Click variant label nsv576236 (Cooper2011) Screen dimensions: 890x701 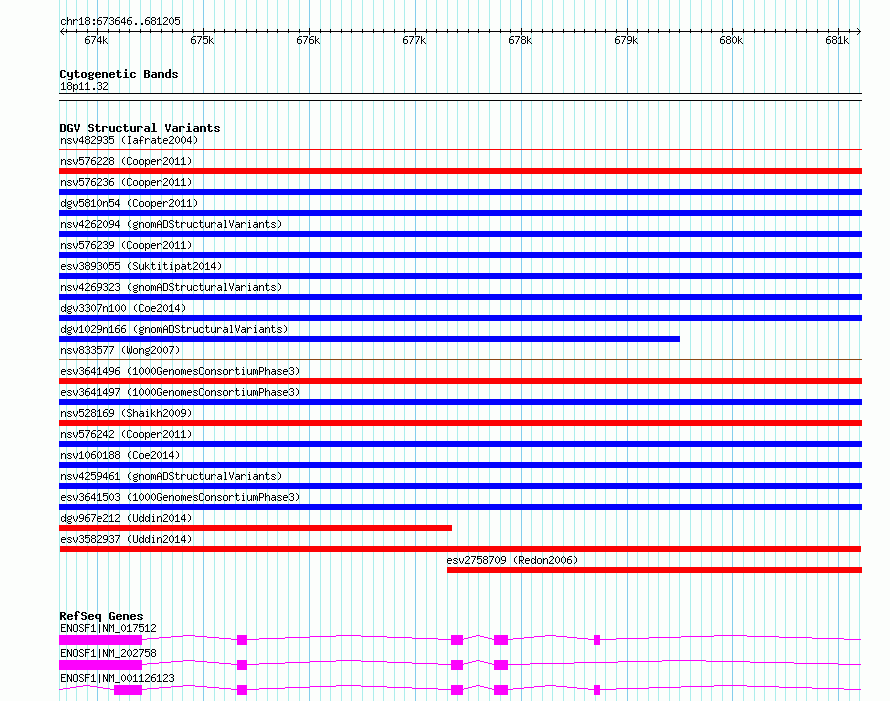point(126,182)
